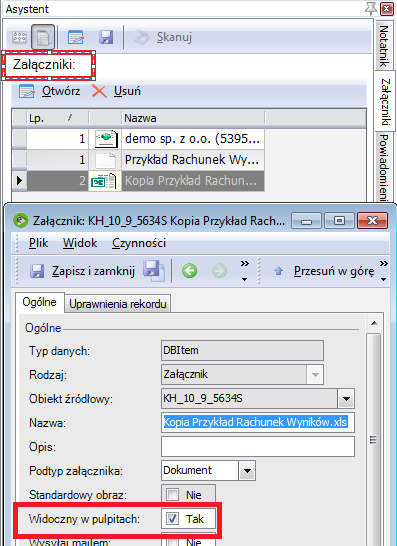
Task: Maximize the Załącznik window
Action: tap(339, 221)
